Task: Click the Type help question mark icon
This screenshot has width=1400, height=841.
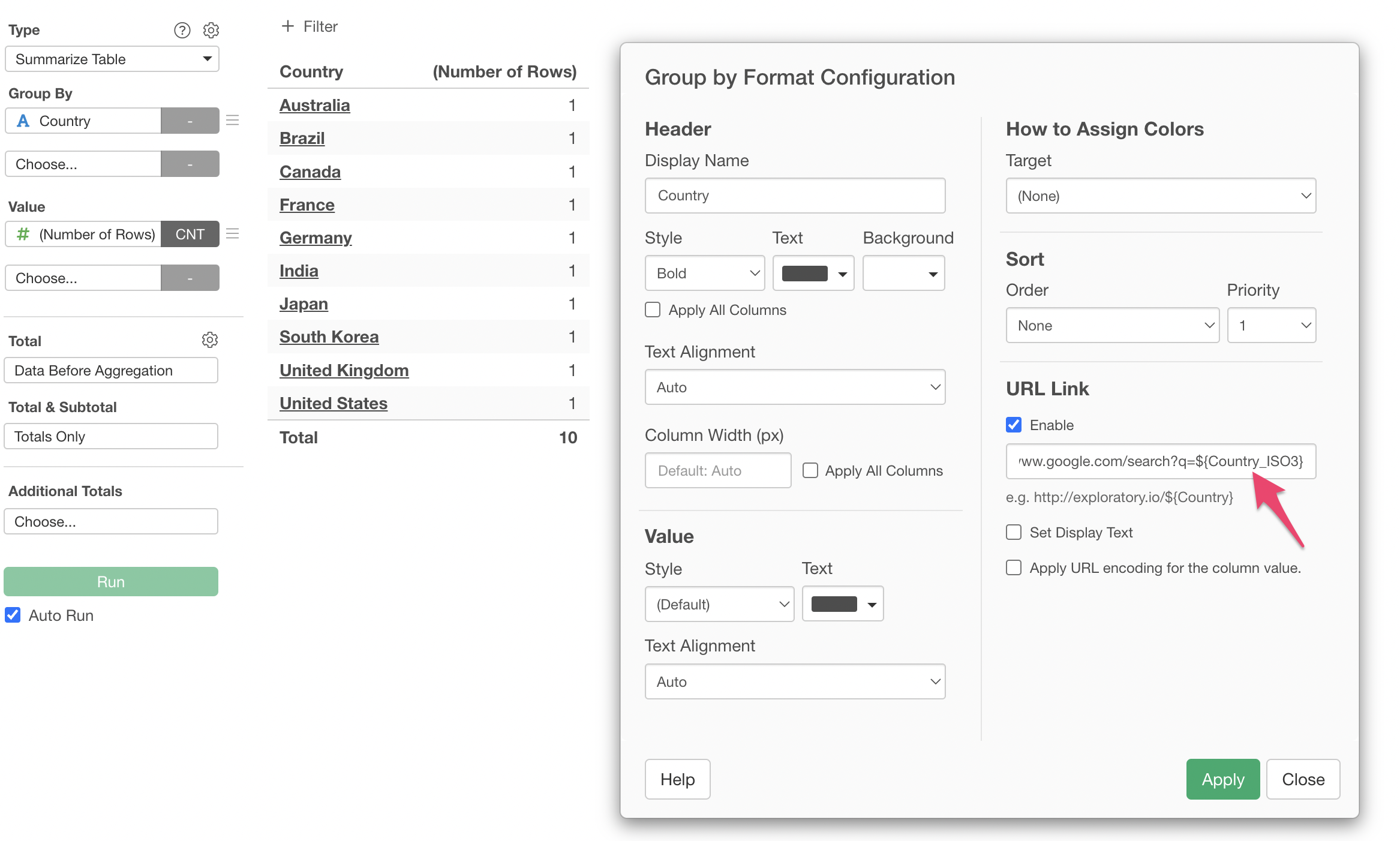Action: (x=182, y=30)
